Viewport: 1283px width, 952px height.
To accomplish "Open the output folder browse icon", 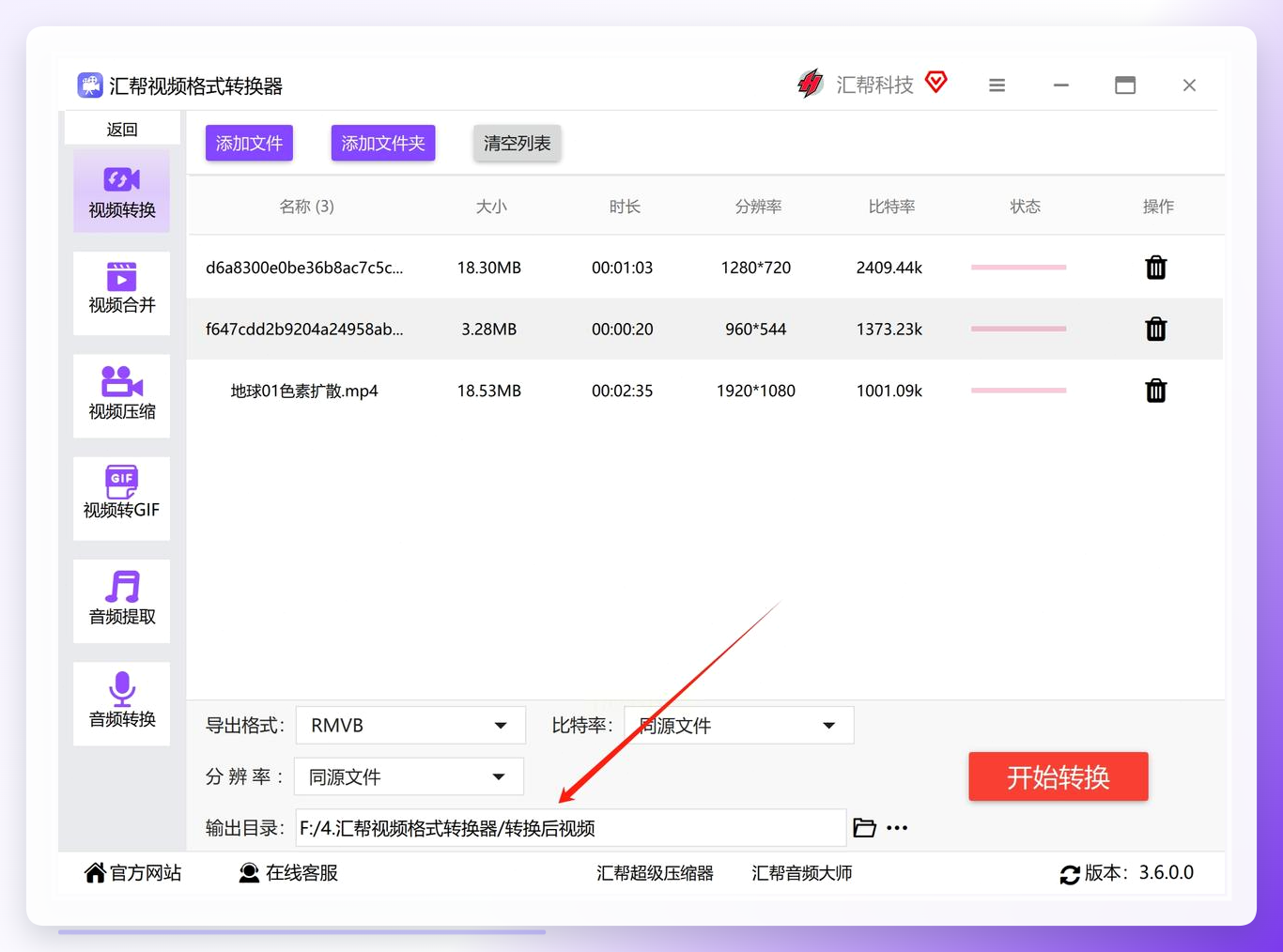I will point(864,828).
